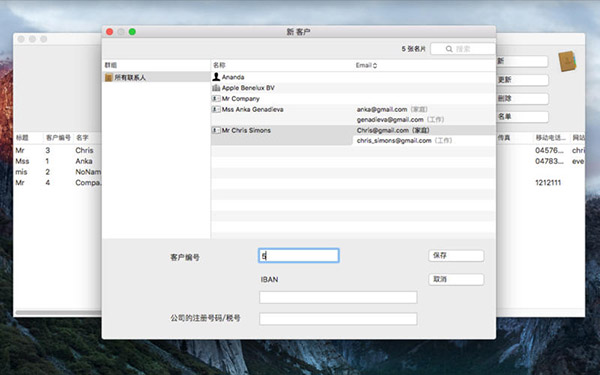Click the Apple Benelux BV company icon
Image resolution: width=600 pixels, height=375 pixels.
coord(216,88)
